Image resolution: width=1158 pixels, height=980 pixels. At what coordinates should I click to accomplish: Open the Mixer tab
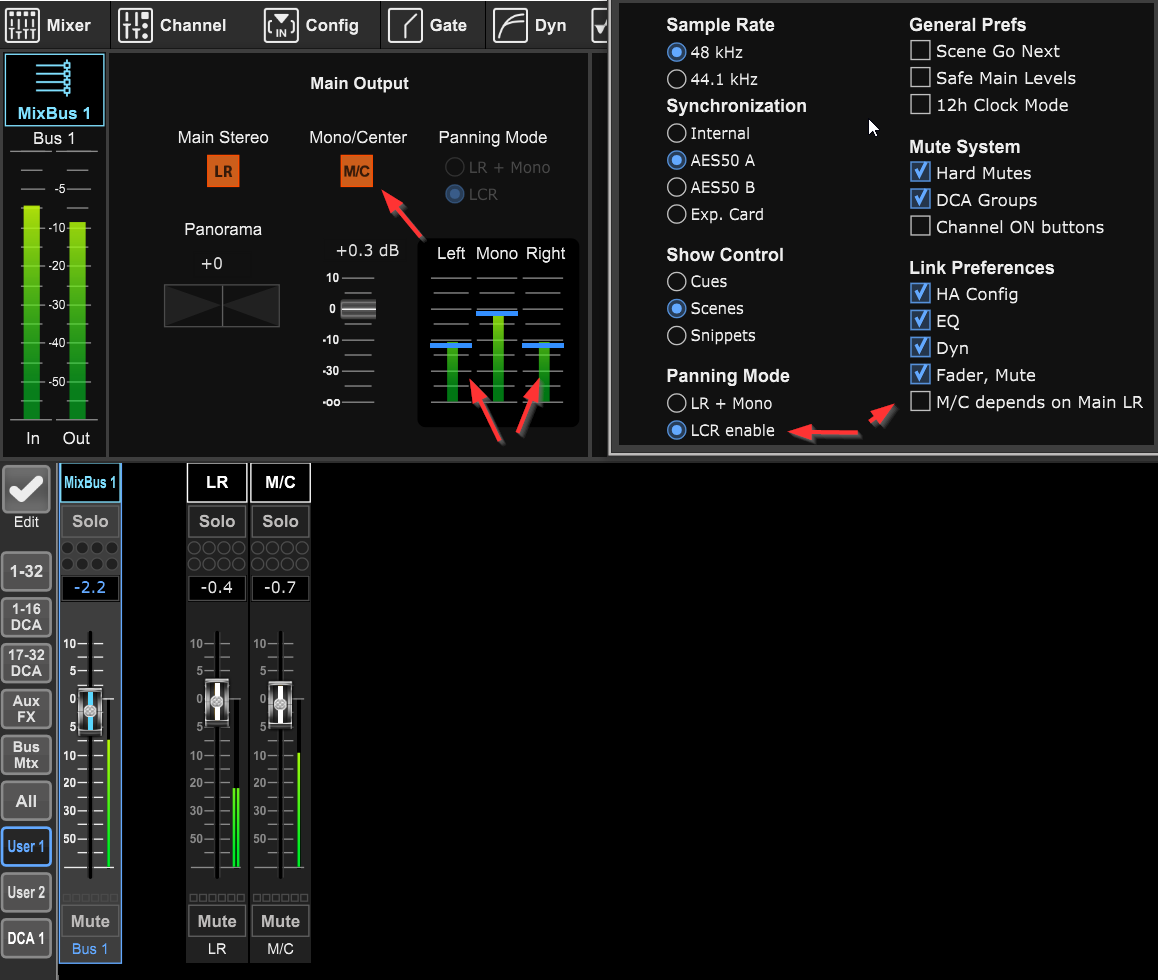coord(49,25)
